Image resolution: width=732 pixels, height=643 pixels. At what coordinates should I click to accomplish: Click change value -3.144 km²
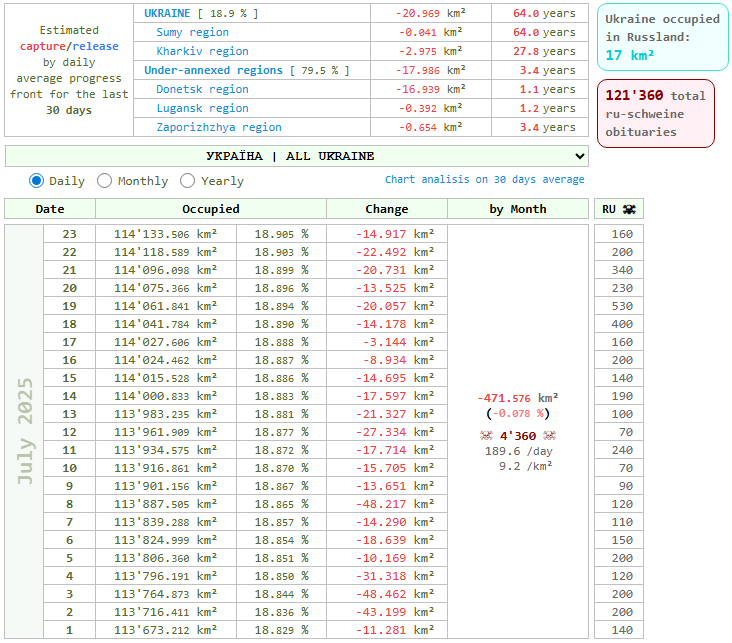[x=399, y=342]
